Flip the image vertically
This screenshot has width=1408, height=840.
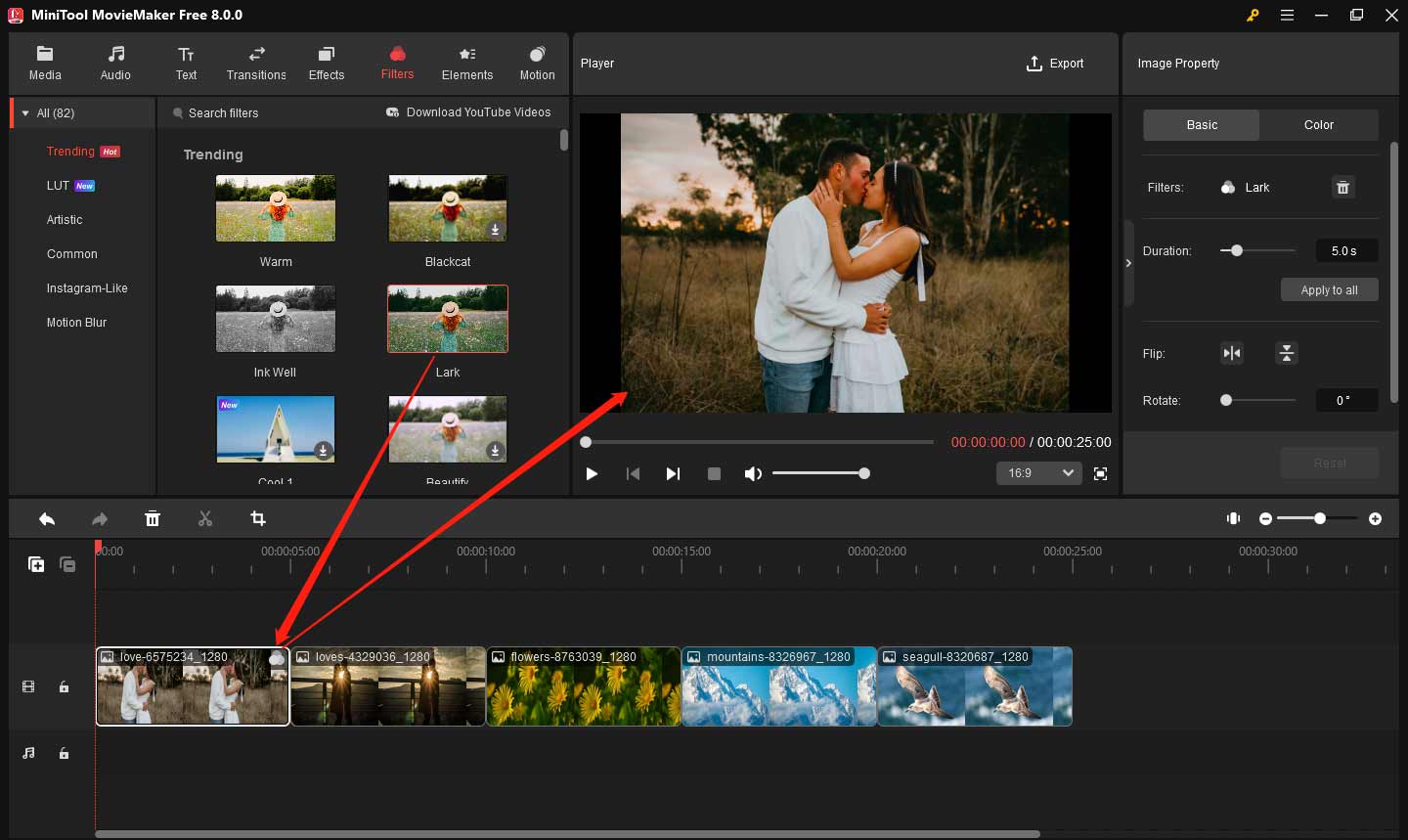1287,353
